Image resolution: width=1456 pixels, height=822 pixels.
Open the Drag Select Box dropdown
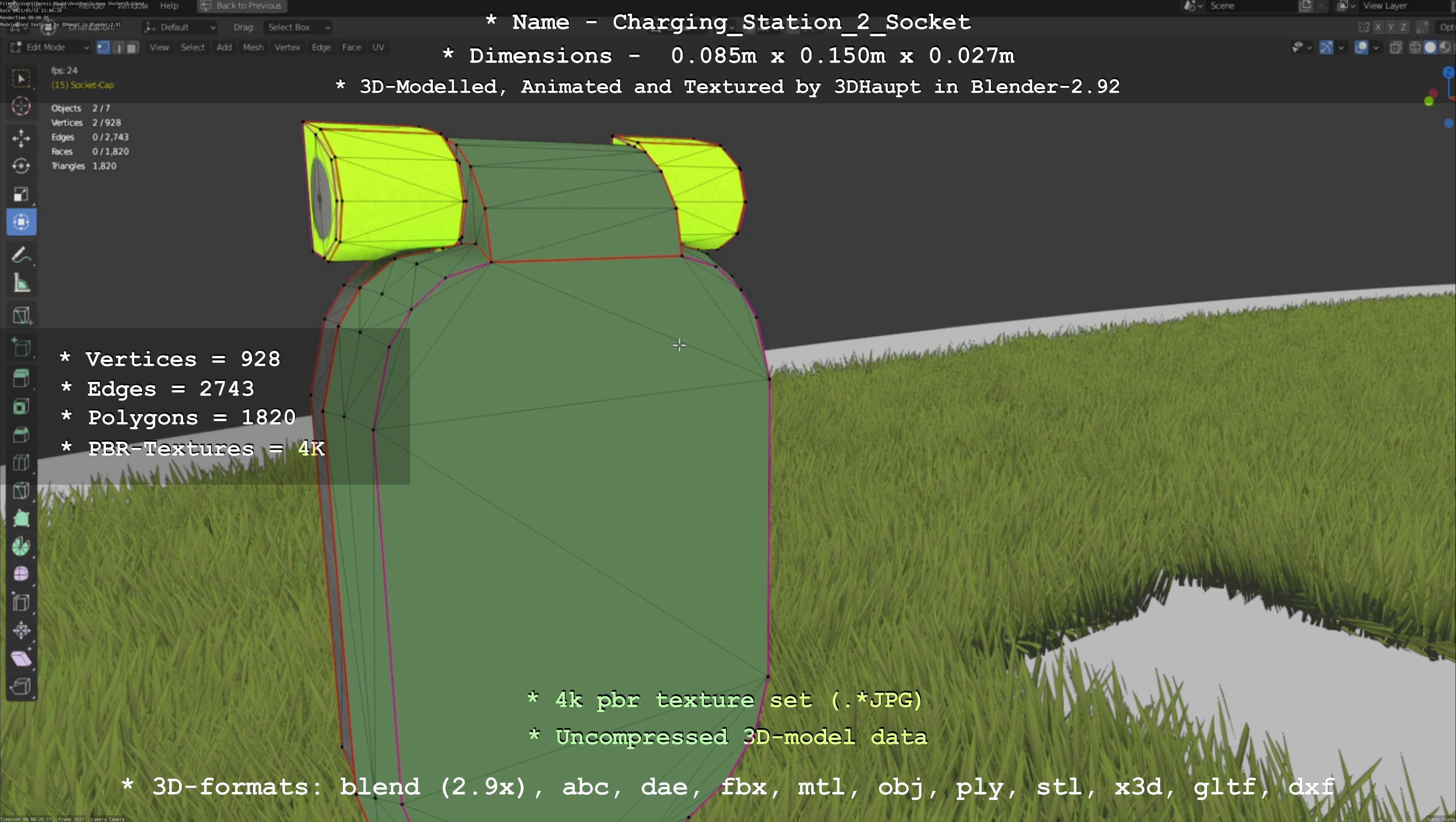point(298,27)
